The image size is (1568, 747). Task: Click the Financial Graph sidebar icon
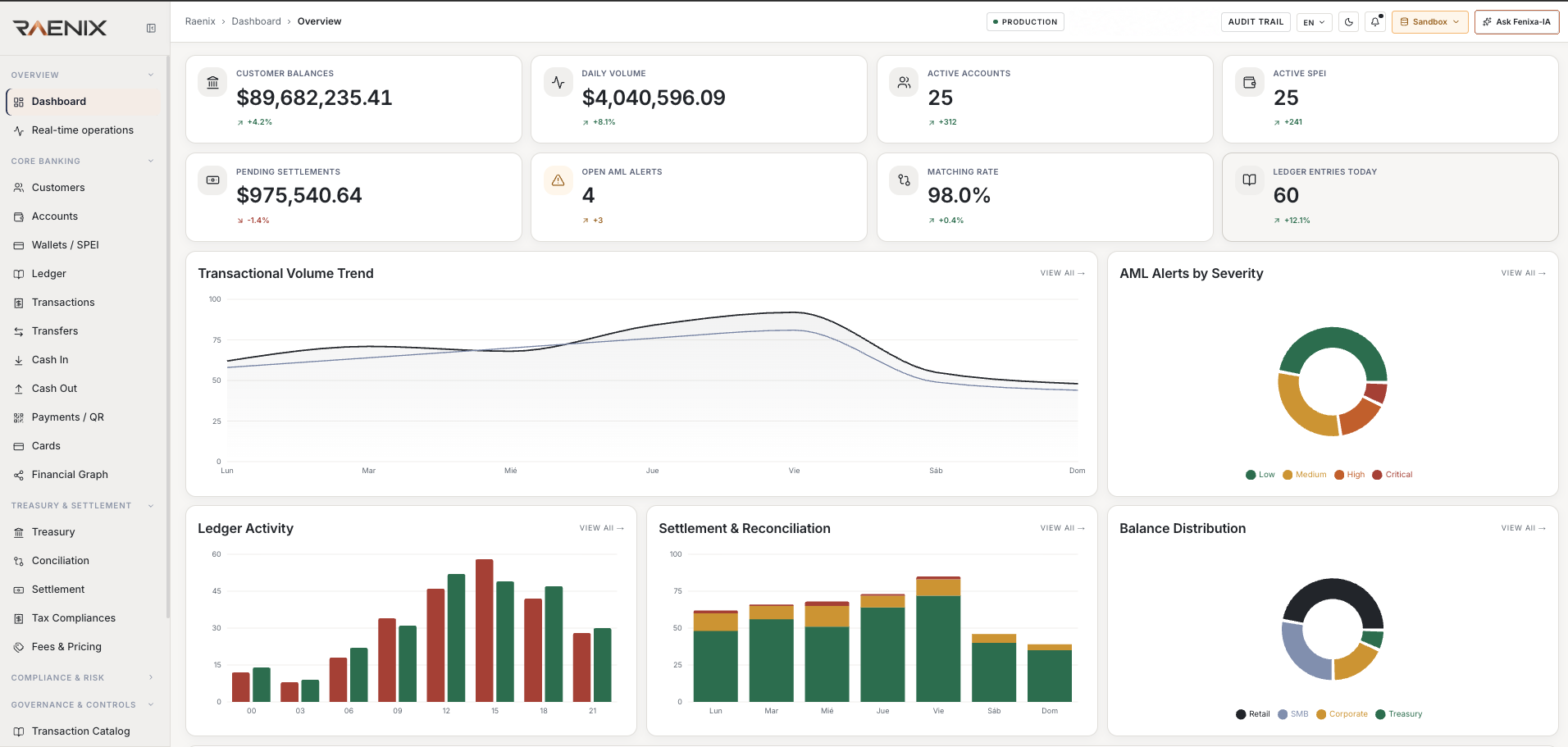tap(19, 475)
